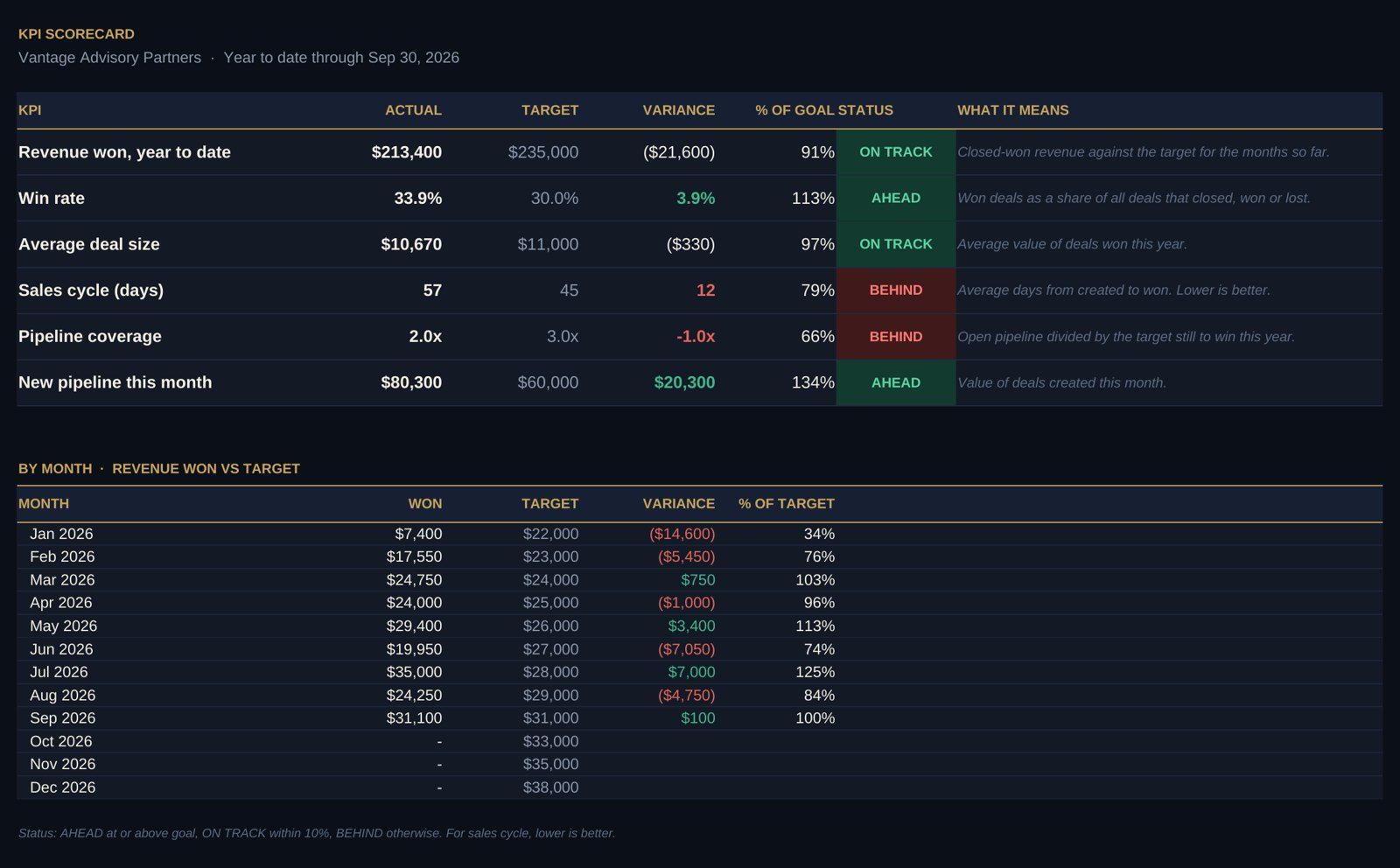The width and height of the screenshot is (1400, 868).
Task: Click the 'WON' column header
Action: click(424, 504)
